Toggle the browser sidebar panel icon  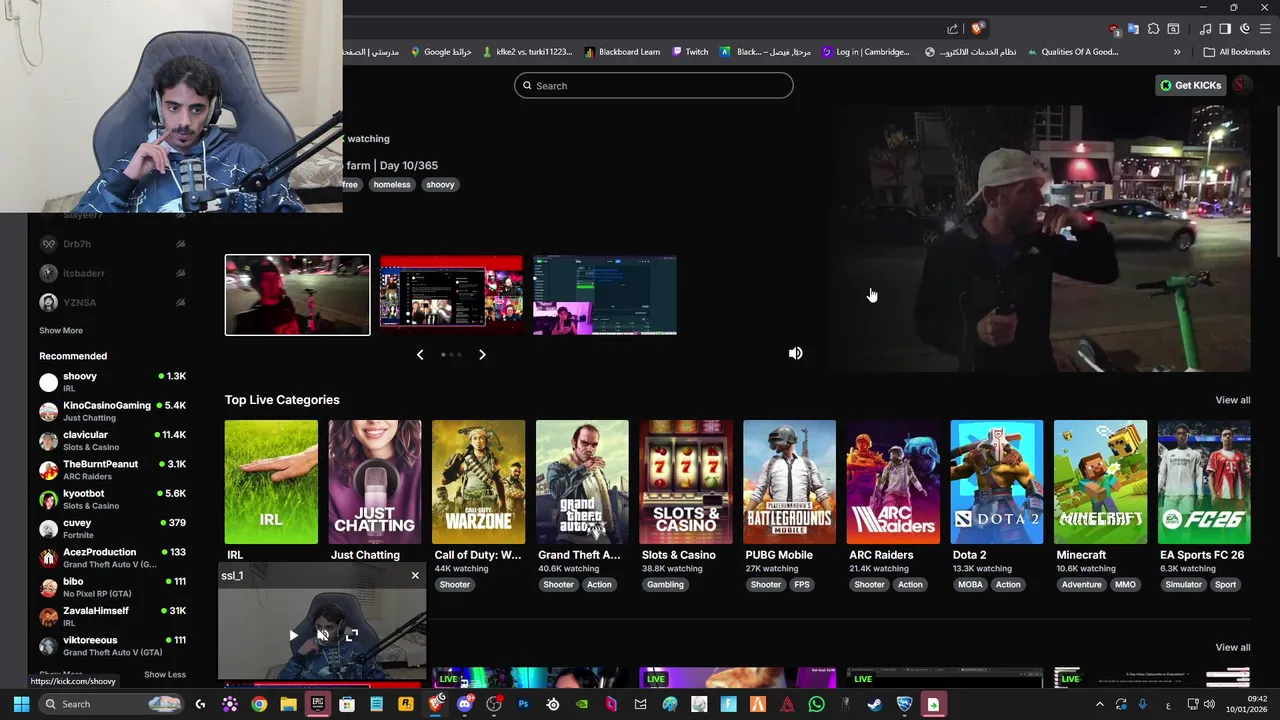(x=1225, y=29)
